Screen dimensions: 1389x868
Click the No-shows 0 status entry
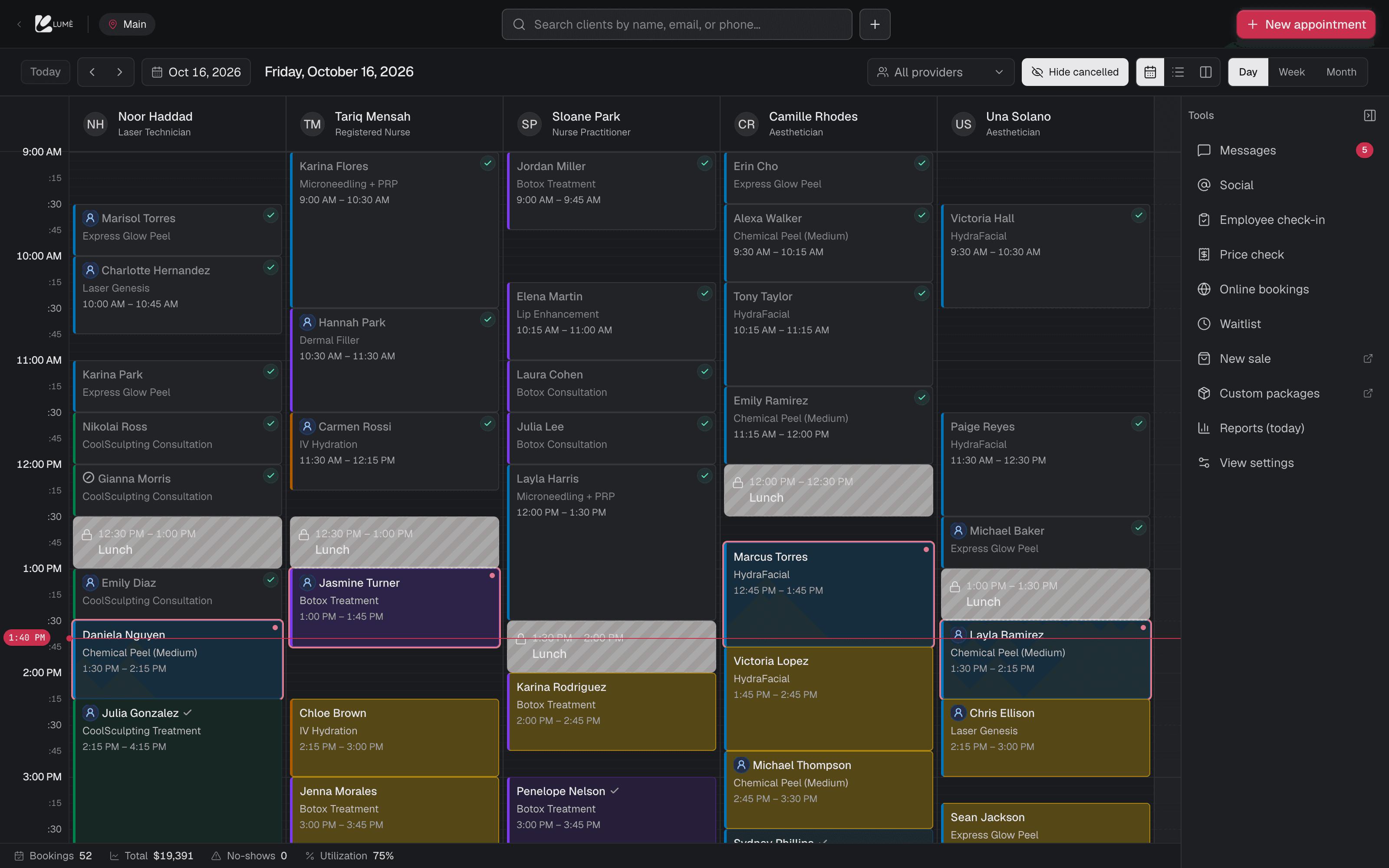click(249, 856)
